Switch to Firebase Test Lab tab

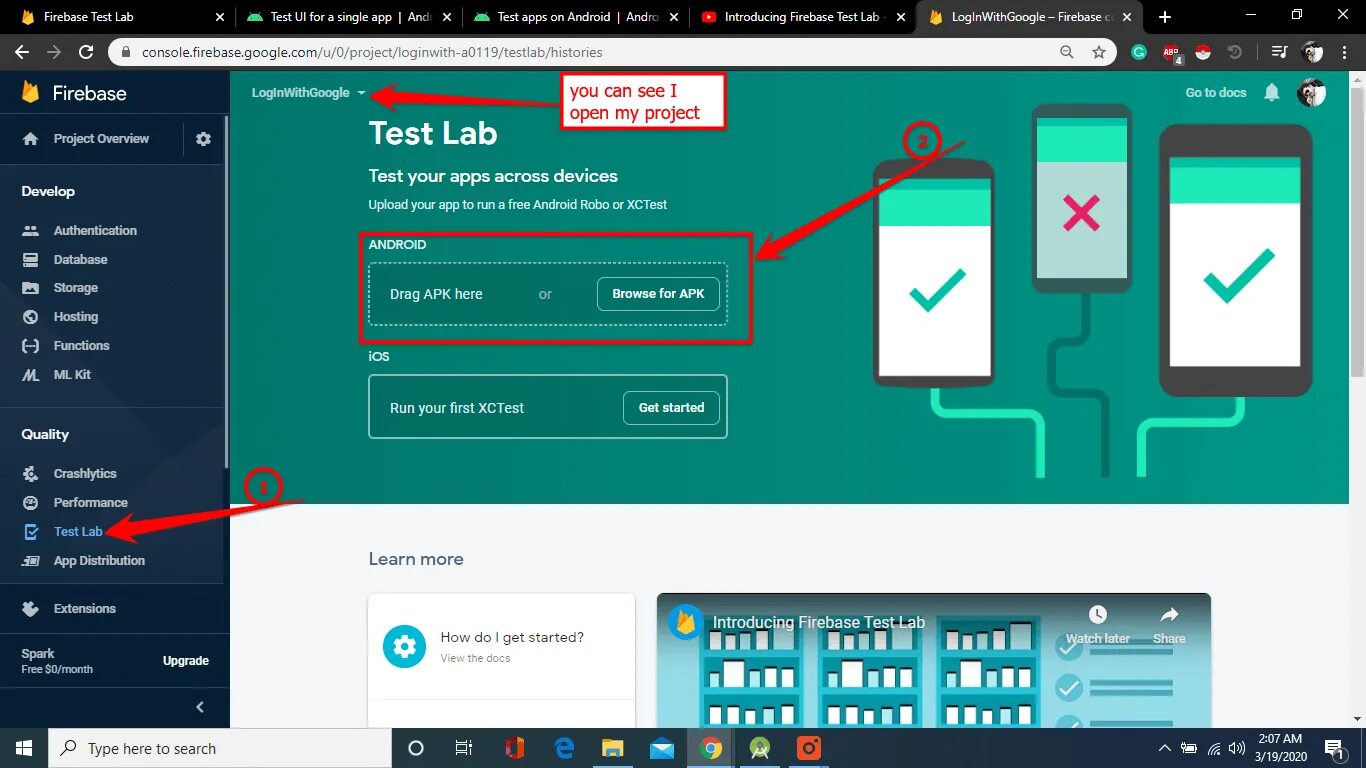(x=120, y=17)
